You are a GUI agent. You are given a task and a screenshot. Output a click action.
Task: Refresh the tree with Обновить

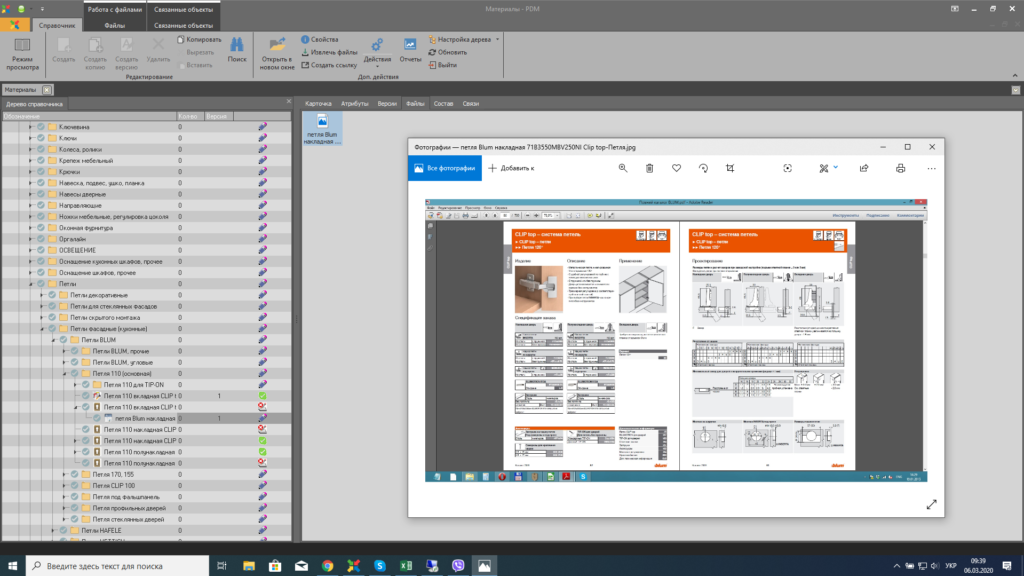448,52
